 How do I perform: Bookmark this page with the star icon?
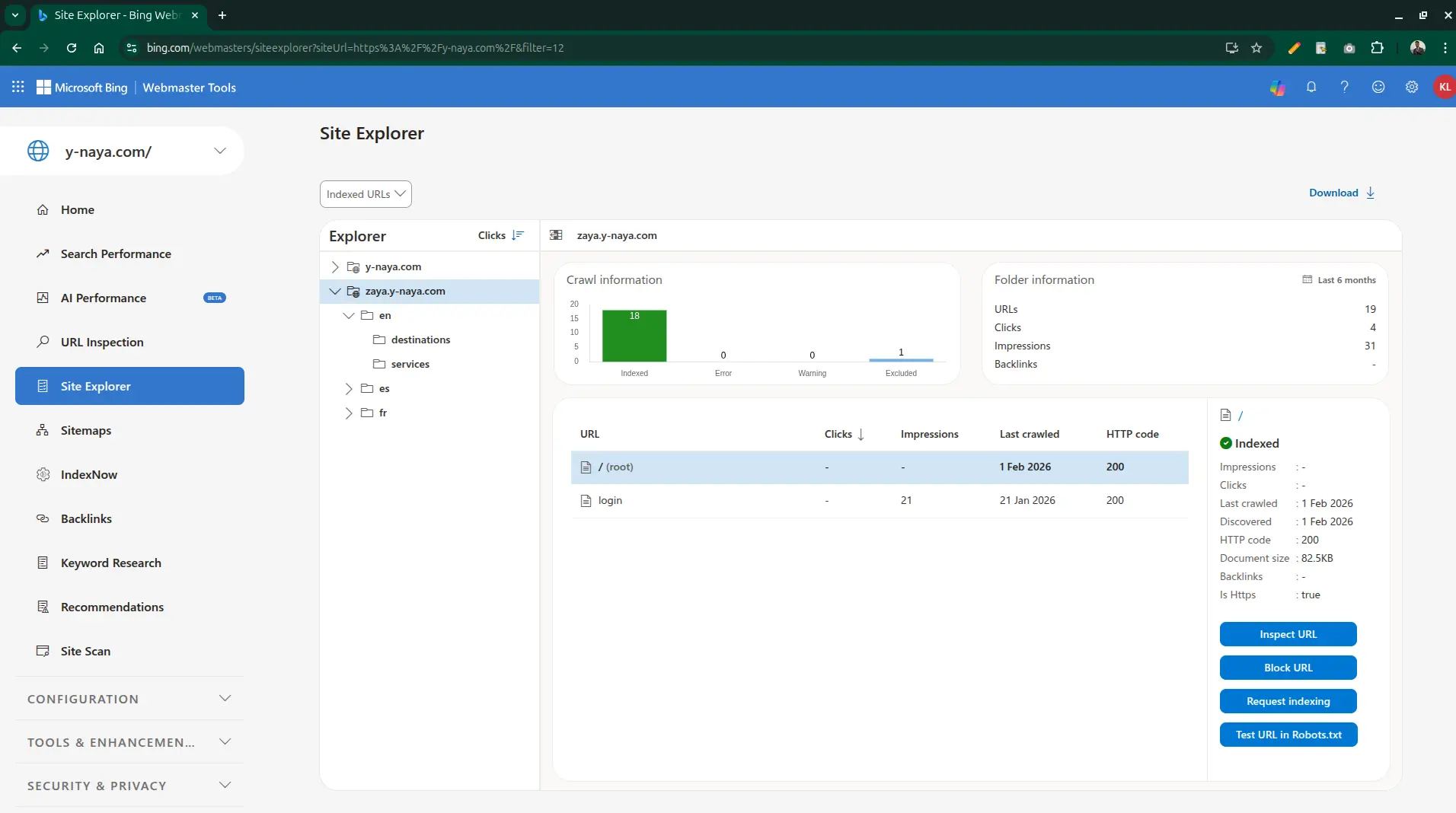pos(1256,48)
